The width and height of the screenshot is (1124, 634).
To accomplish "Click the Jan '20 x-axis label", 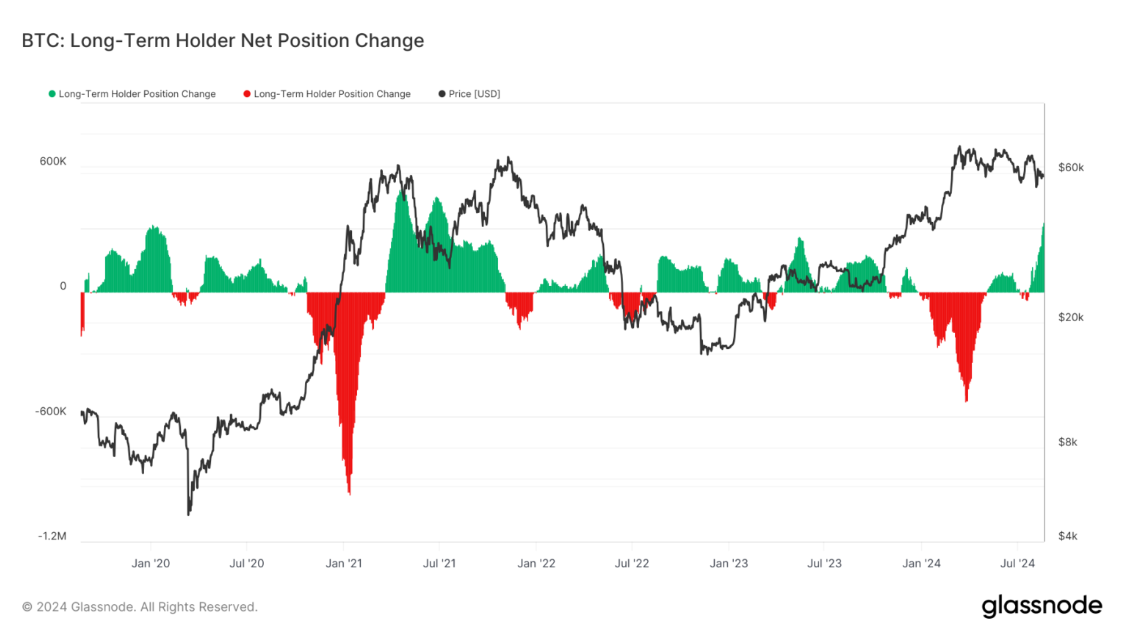I will click(x=150, y=564).
